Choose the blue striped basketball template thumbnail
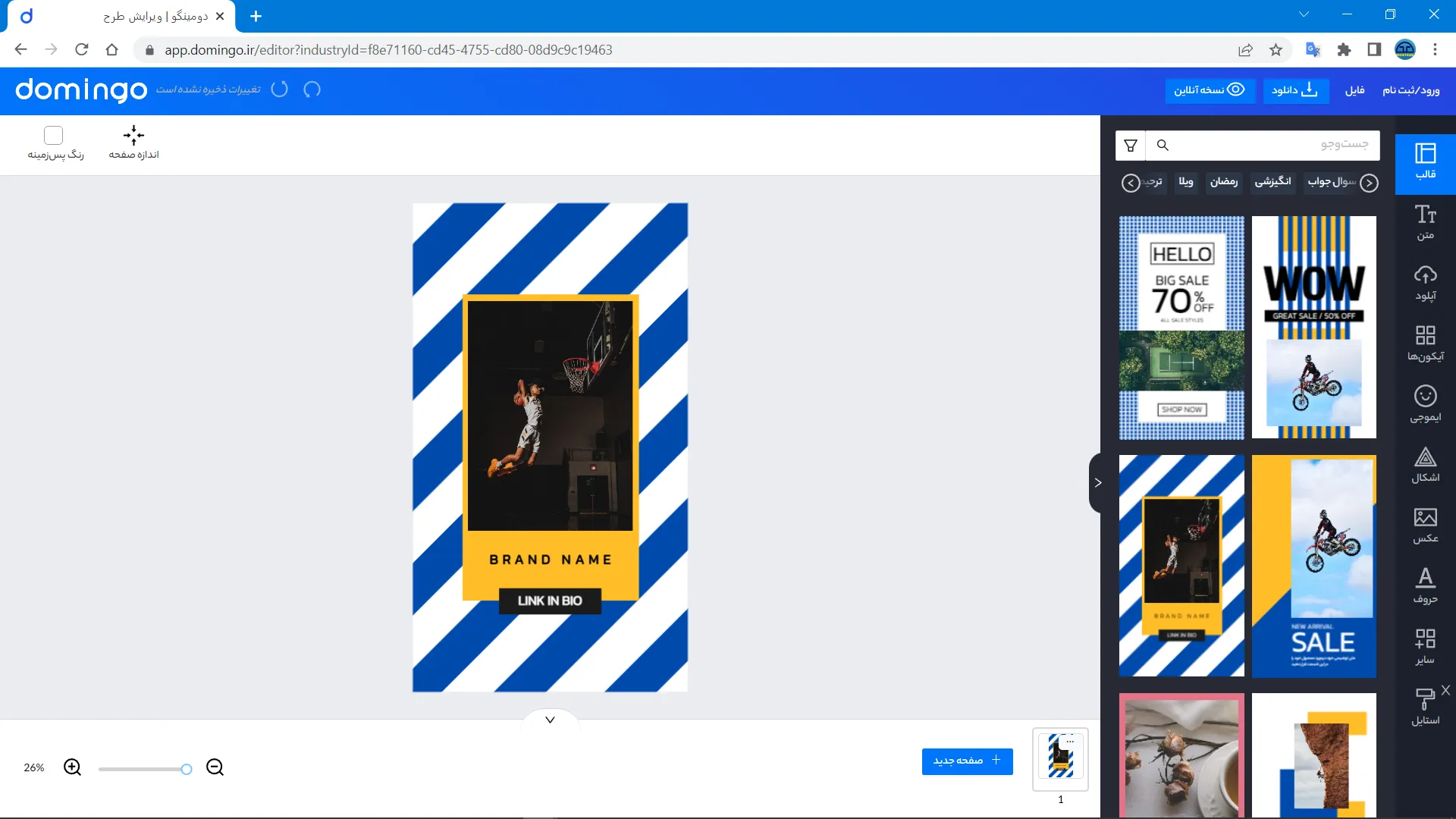This screenshot has height=819, width=1456. (x=1181, y=566)
